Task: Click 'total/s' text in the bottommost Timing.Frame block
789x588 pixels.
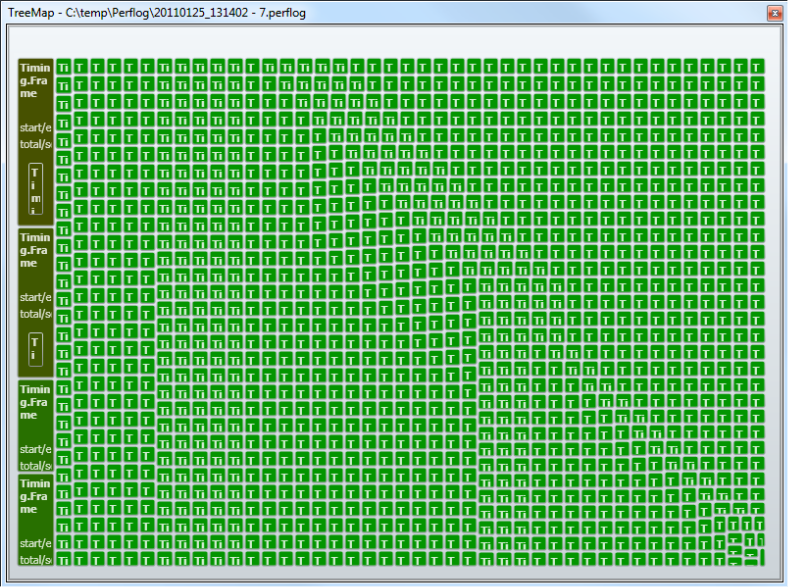Action: [35, 560]
